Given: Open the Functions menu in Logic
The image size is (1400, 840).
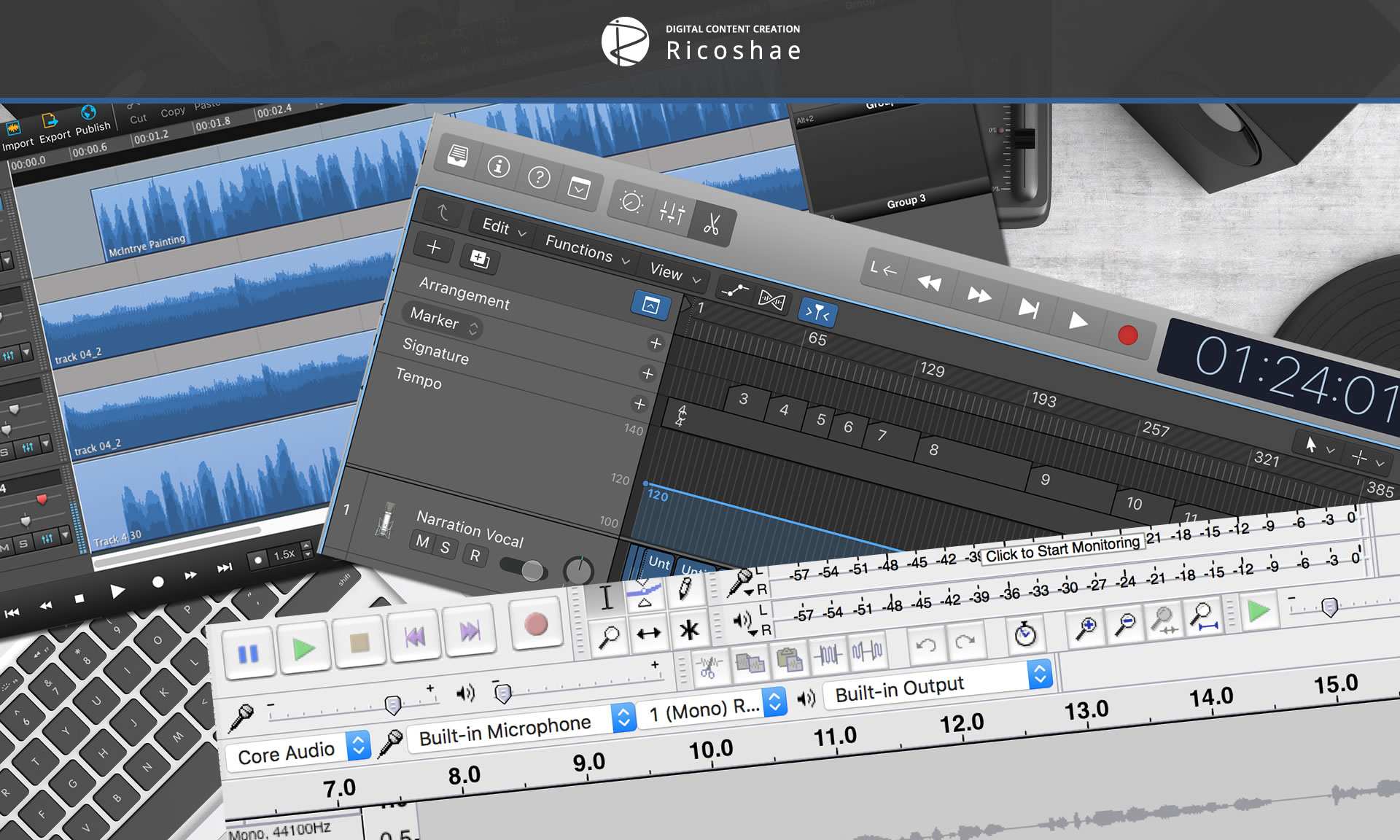Looking at the screenshot, I should tap(587, 250).
